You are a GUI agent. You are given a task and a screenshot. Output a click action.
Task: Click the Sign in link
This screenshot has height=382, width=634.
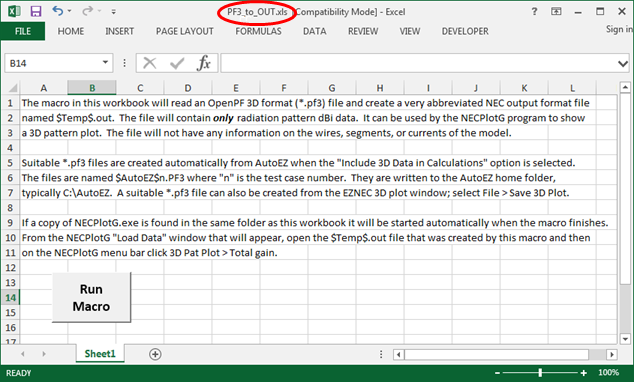[619, 29]
